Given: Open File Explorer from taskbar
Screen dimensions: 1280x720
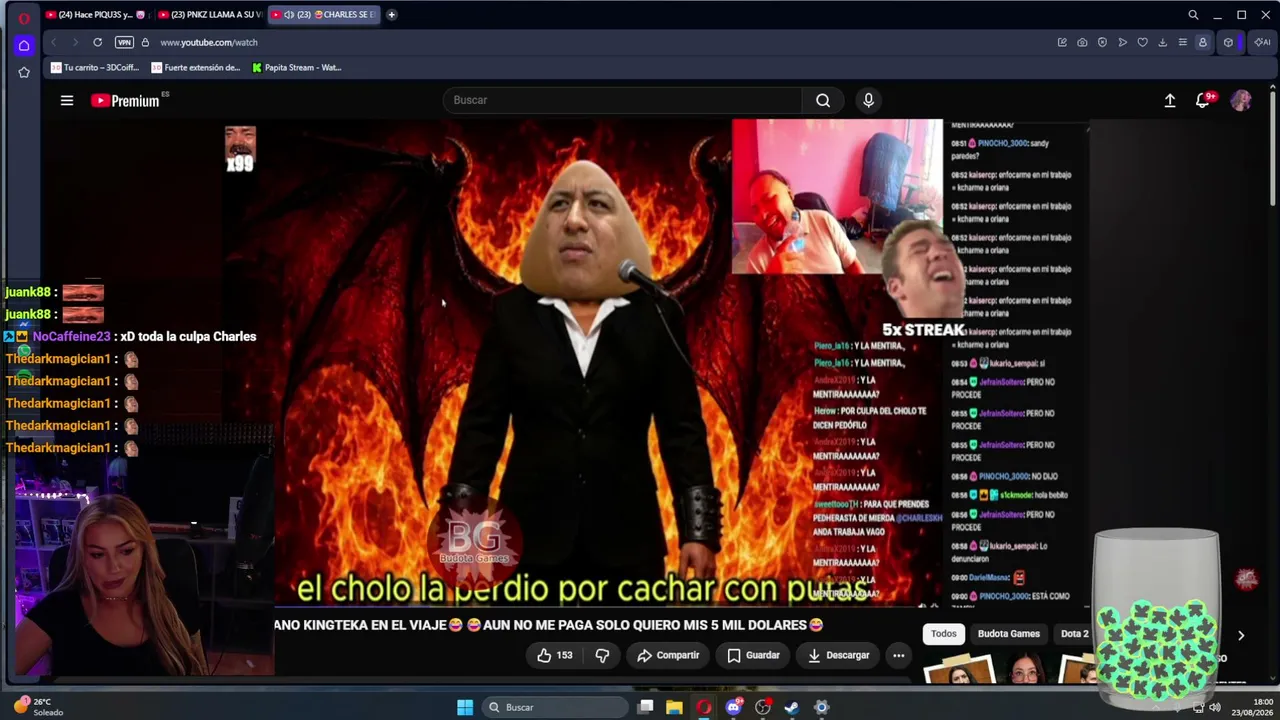Looking at the screenshot, I should [674, 707].
